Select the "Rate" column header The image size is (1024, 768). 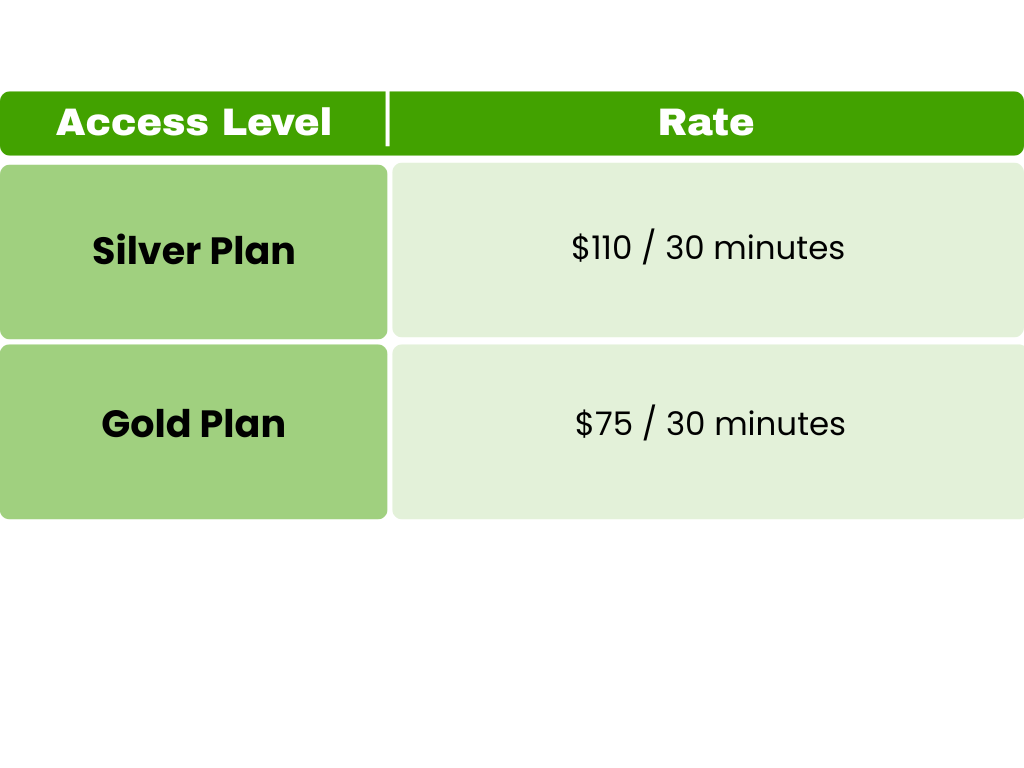pyautogui.click(x=706, y=123)
